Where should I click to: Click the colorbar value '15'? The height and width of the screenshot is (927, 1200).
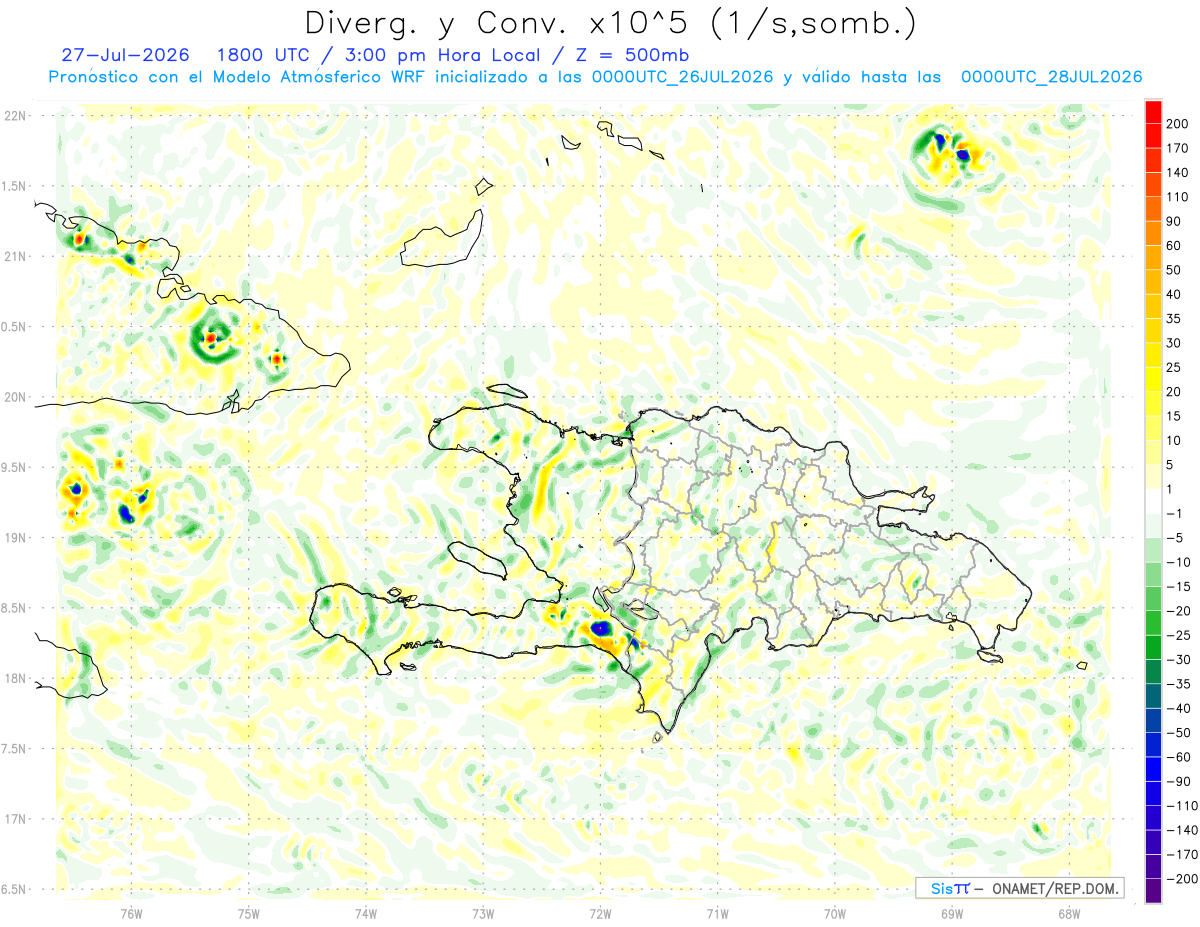pyautogui.click(x=1174, y=416)
